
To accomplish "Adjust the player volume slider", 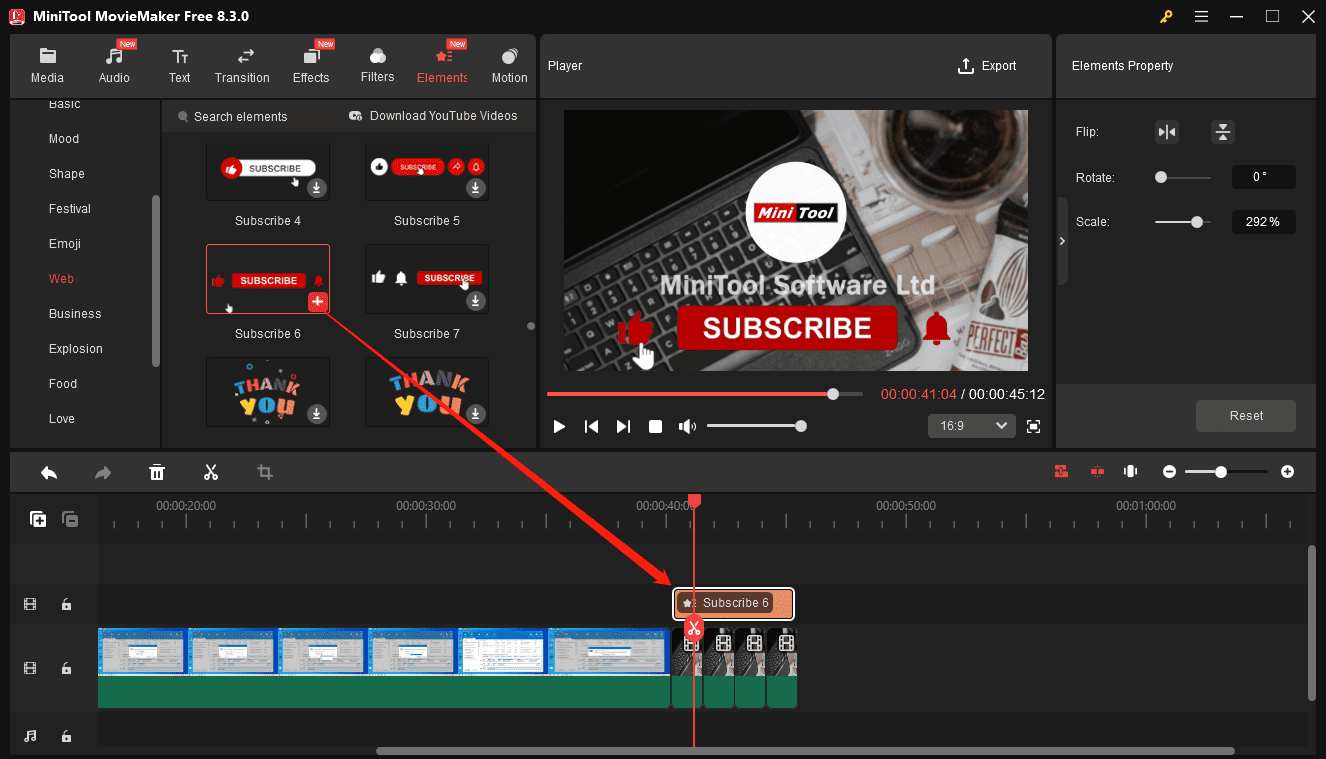I will coord(754,426).
